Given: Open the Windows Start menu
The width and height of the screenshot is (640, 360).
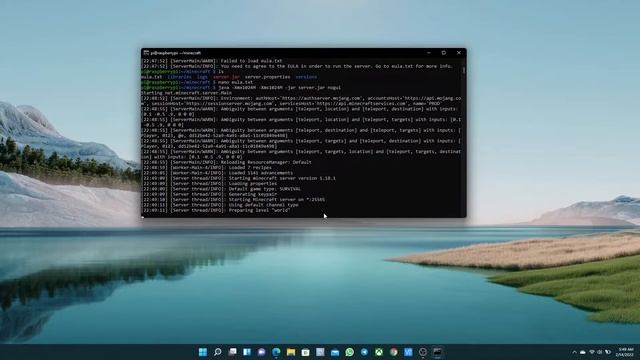Looking at the screenshot, I should 202,352.
